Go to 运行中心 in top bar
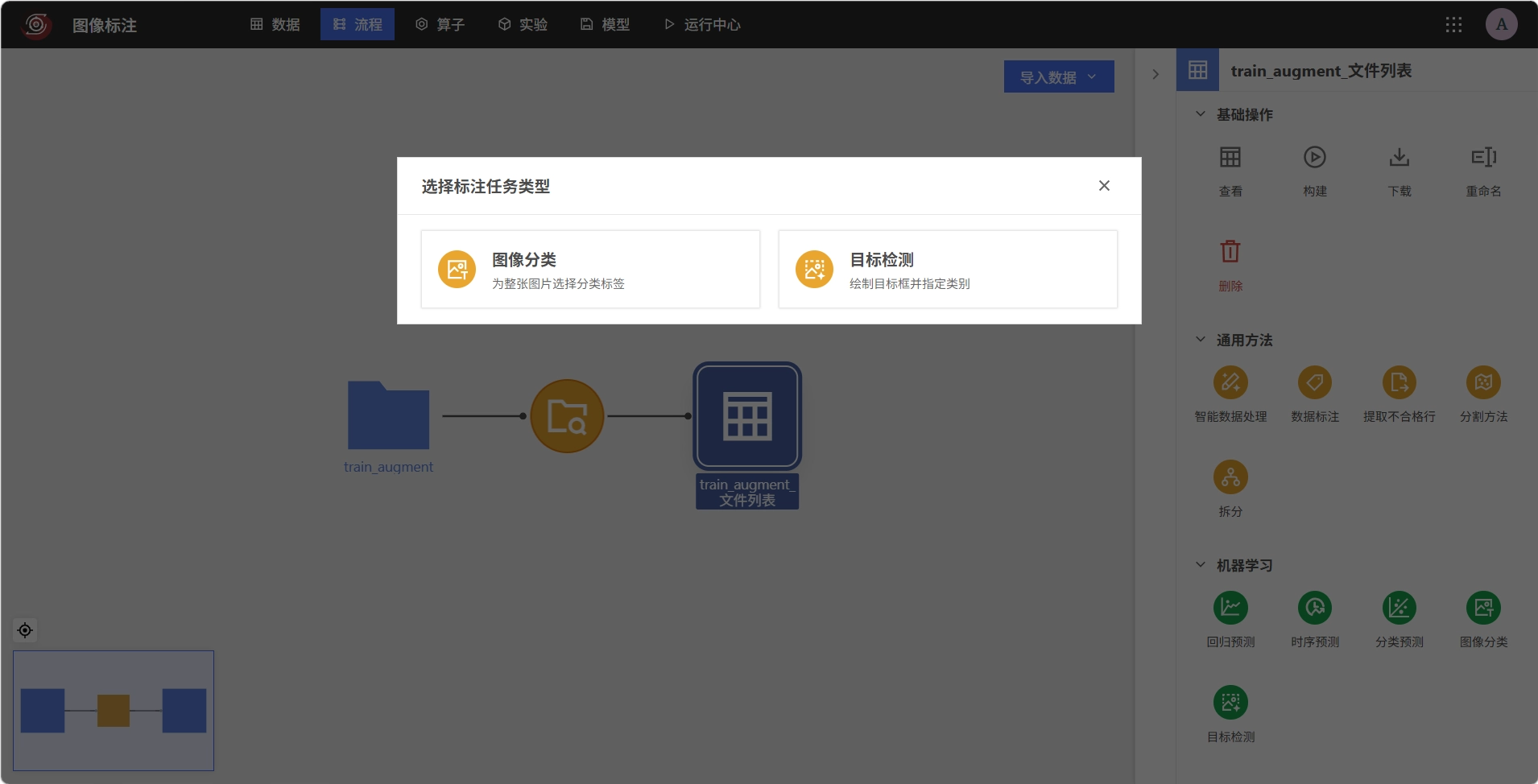The width and height of the screenshot is (1538, 784). [702, 24]
